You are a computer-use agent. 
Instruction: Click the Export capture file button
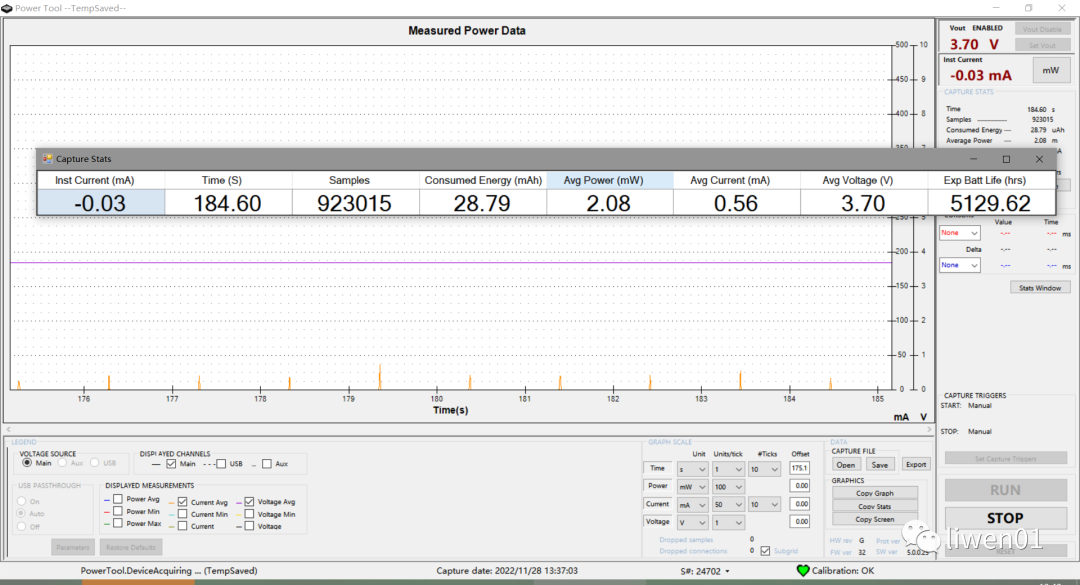(915, 464)
